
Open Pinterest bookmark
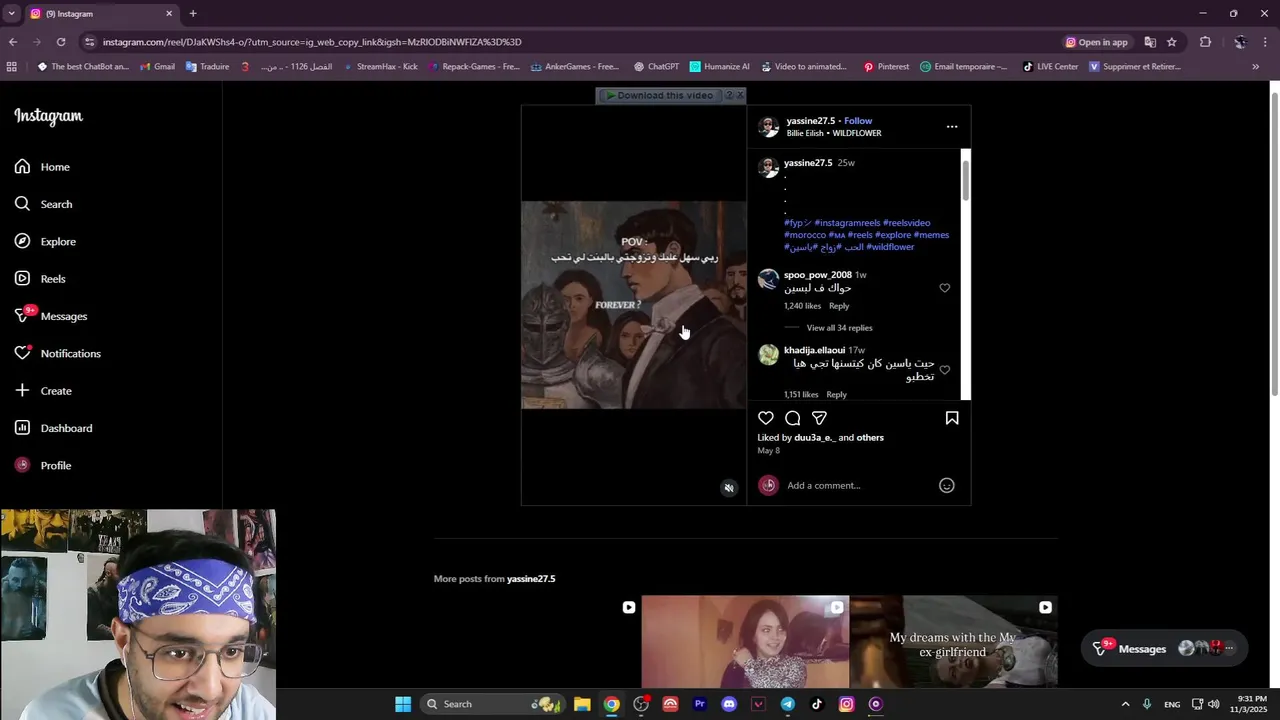point(886,67)
